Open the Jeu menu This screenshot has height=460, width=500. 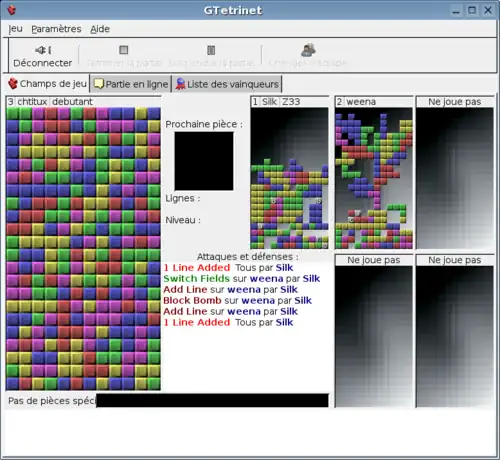[16, 29]
